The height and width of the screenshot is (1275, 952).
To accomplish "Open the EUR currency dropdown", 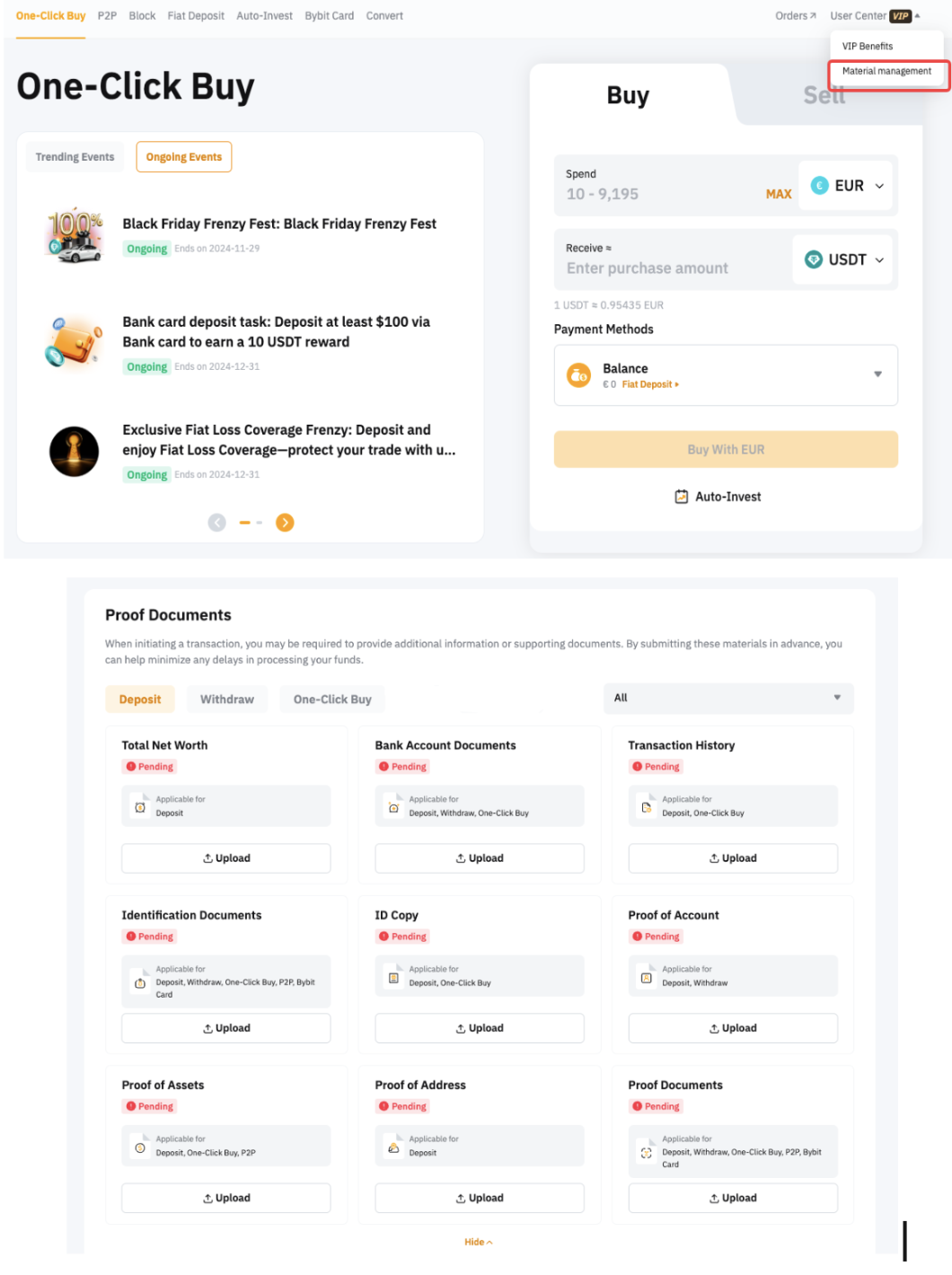I will click(846, 186).
